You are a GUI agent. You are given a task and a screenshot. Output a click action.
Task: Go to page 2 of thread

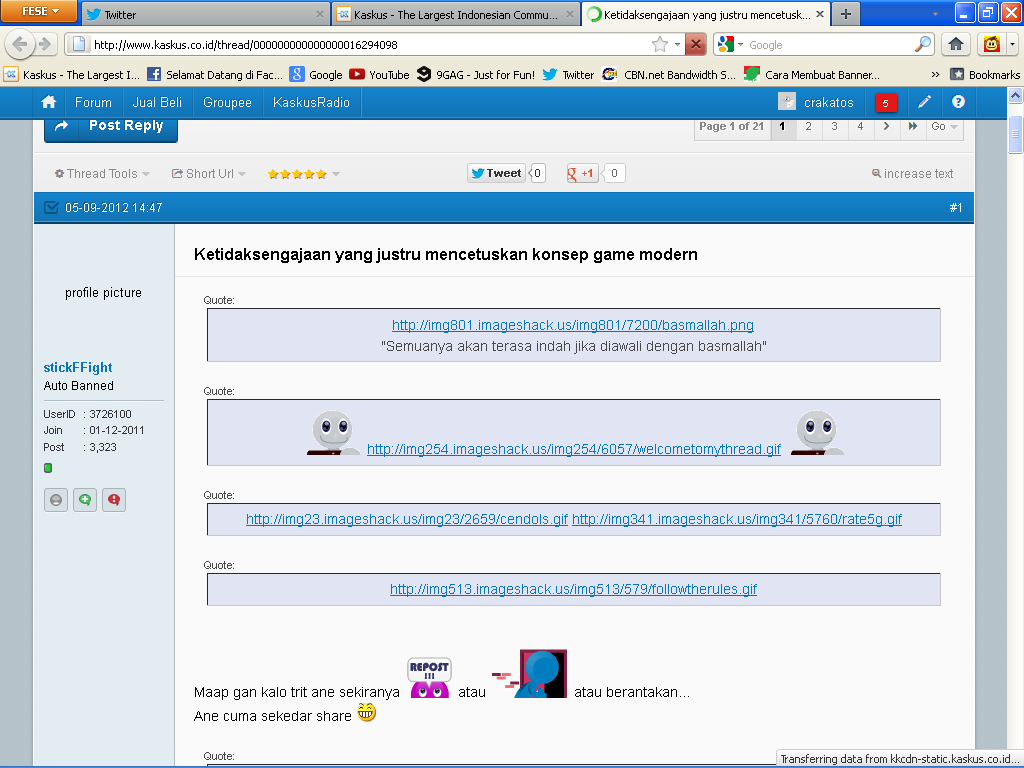coord(808,127)
